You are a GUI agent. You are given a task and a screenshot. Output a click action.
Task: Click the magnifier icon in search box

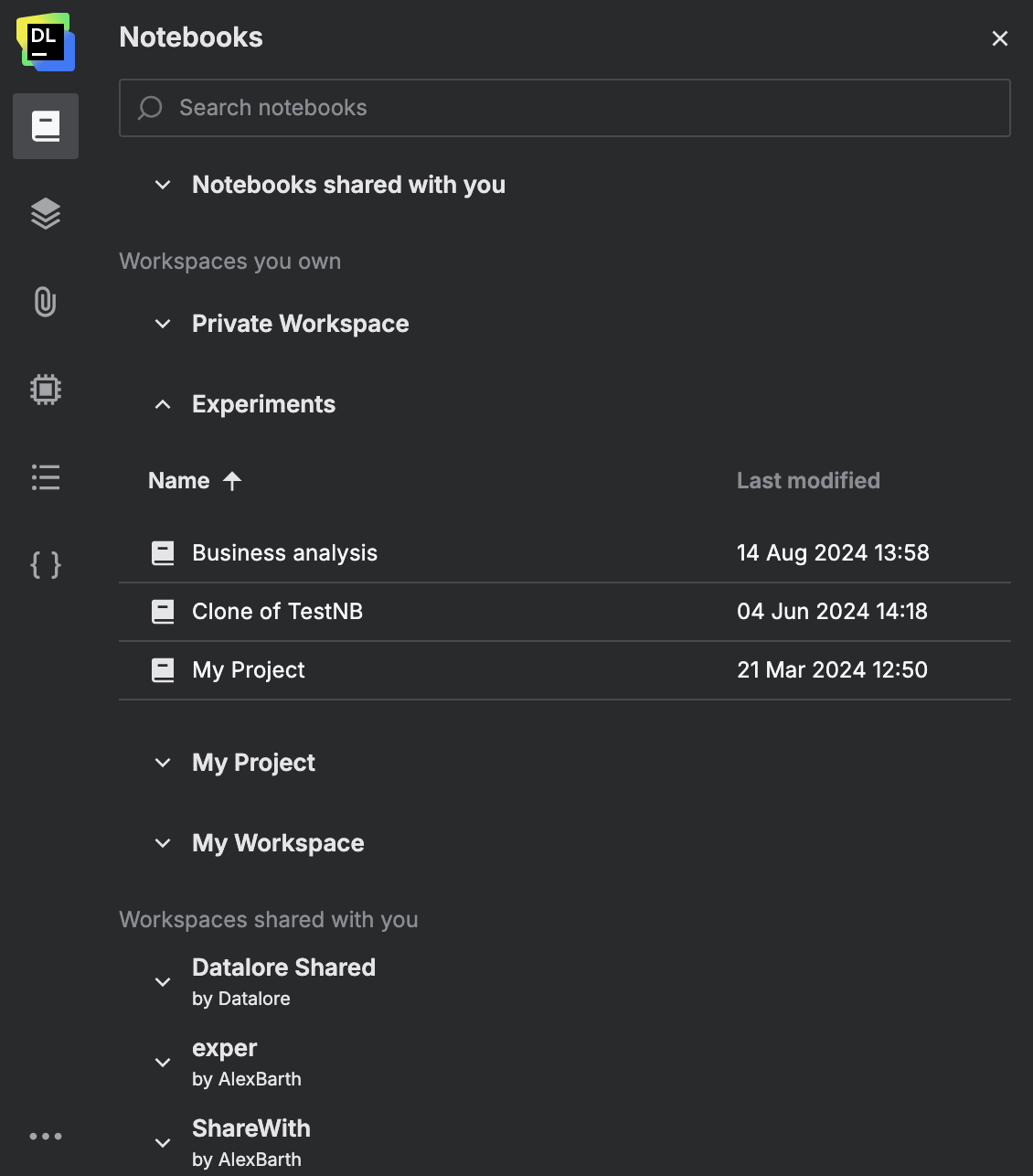[150, 108]
